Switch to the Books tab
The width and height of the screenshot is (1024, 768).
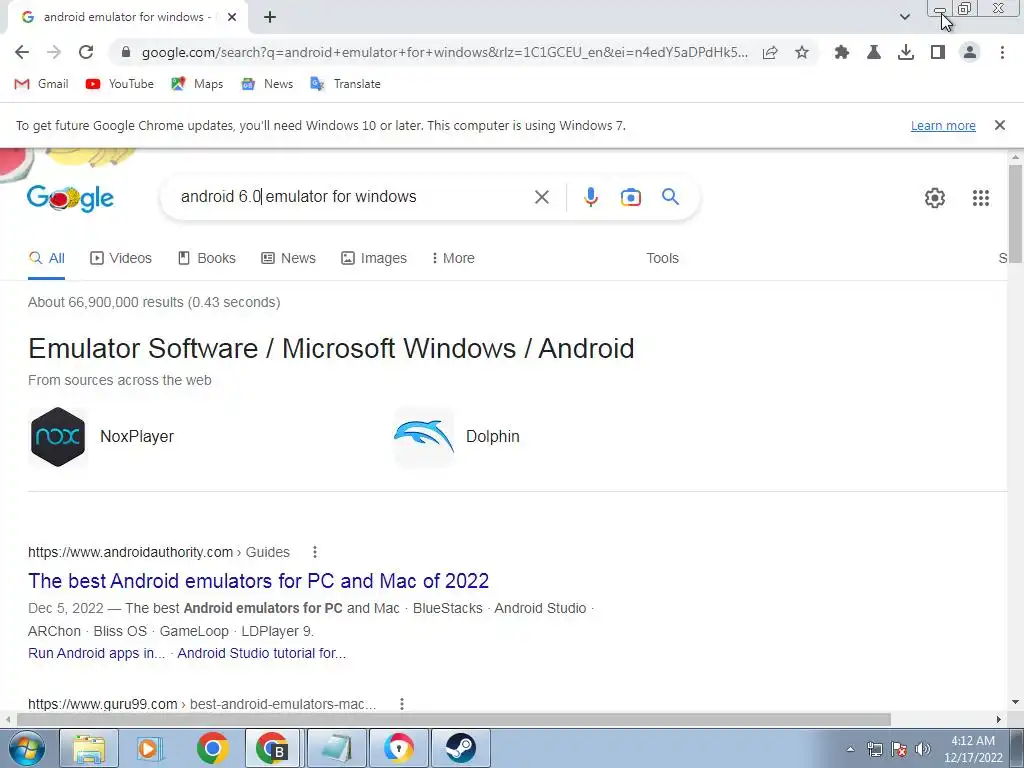(x=207, y=259)
